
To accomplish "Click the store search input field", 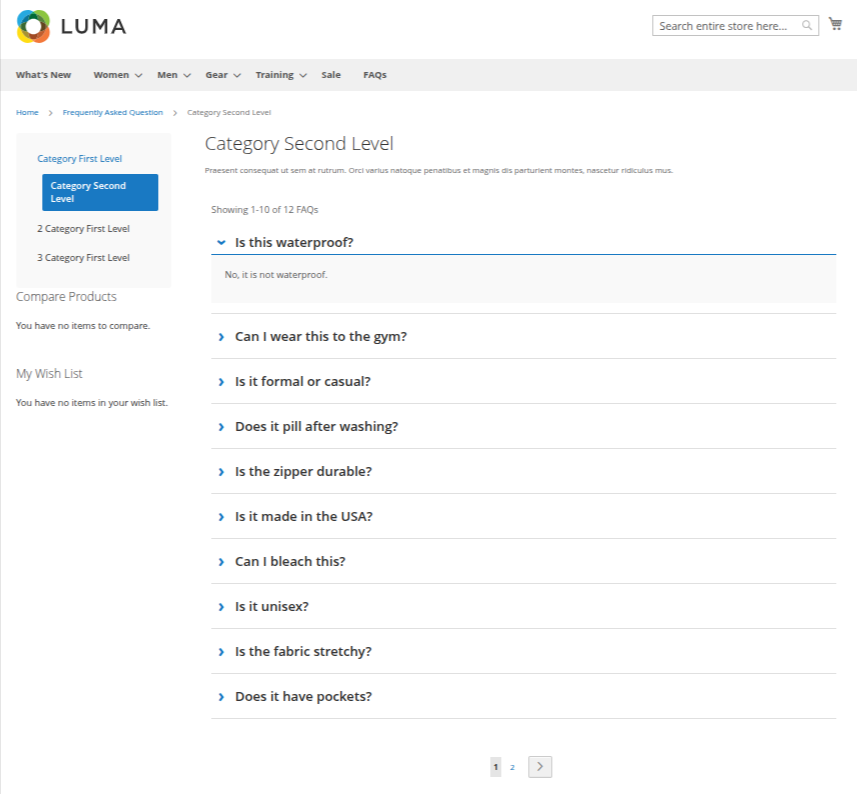I will [726, 26].
